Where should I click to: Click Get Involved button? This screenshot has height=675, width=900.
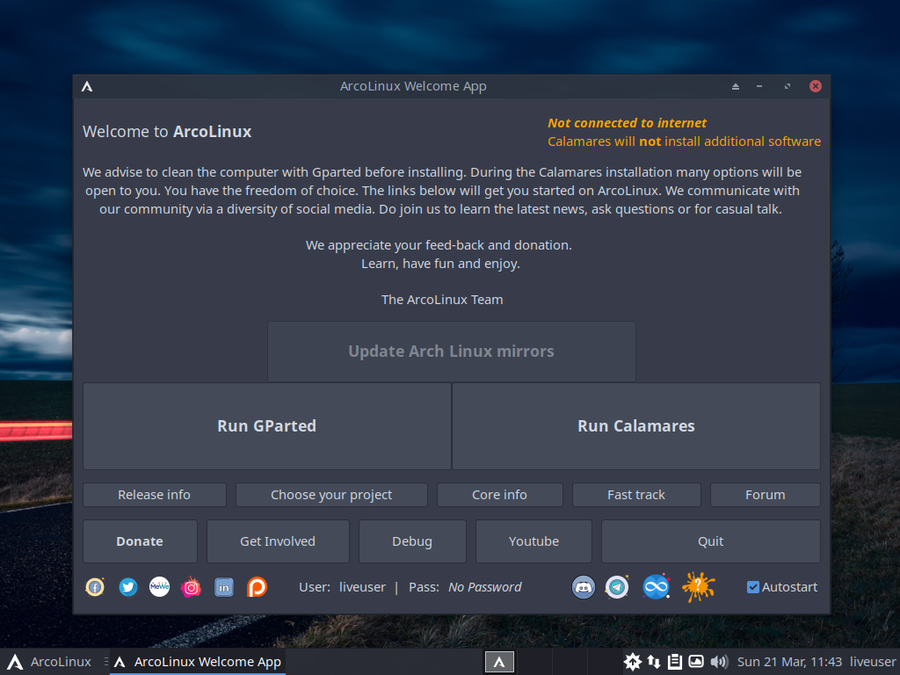click(278, 541)
